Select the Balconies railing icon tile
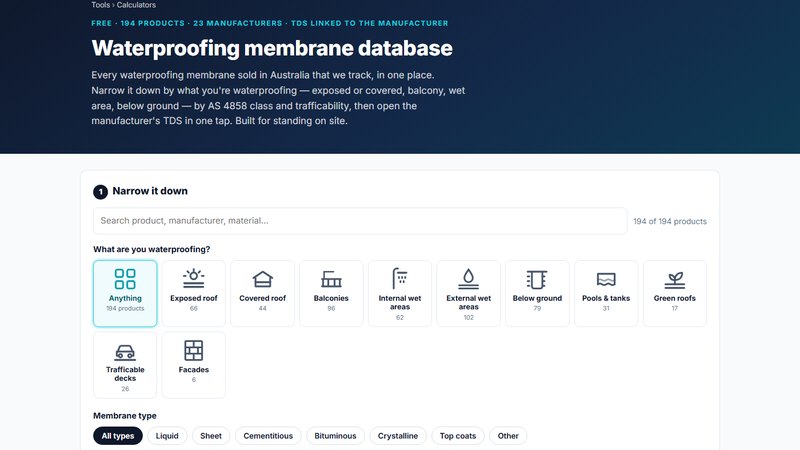The image size is (800, 450). (x=331, y=293)
